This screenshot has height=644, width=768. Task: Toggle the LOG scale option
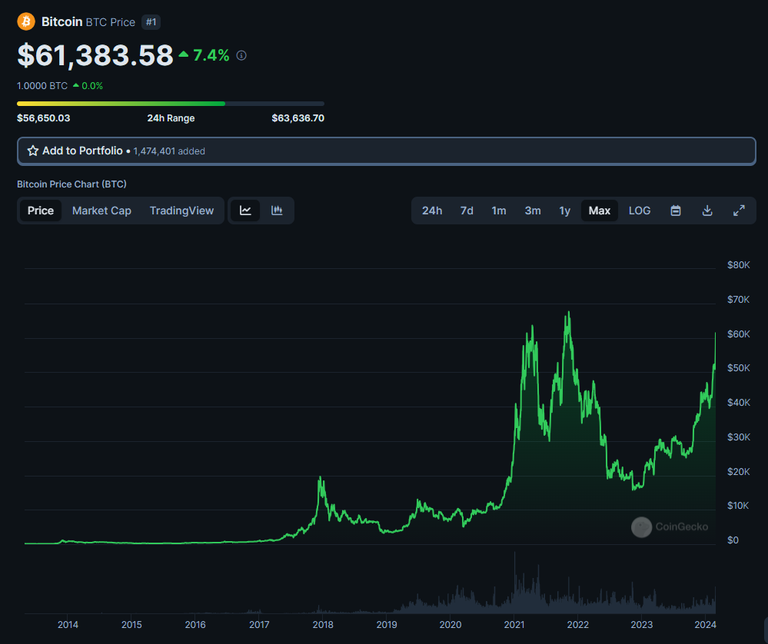pyautogui.click(x=640, y=211)
